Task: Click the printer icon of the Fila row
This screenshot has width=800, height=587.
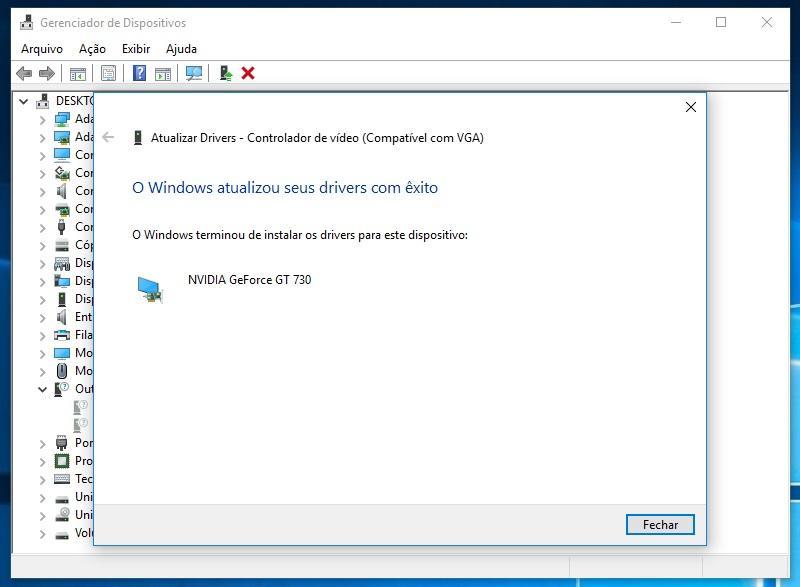Action: (x=62, y=335)
